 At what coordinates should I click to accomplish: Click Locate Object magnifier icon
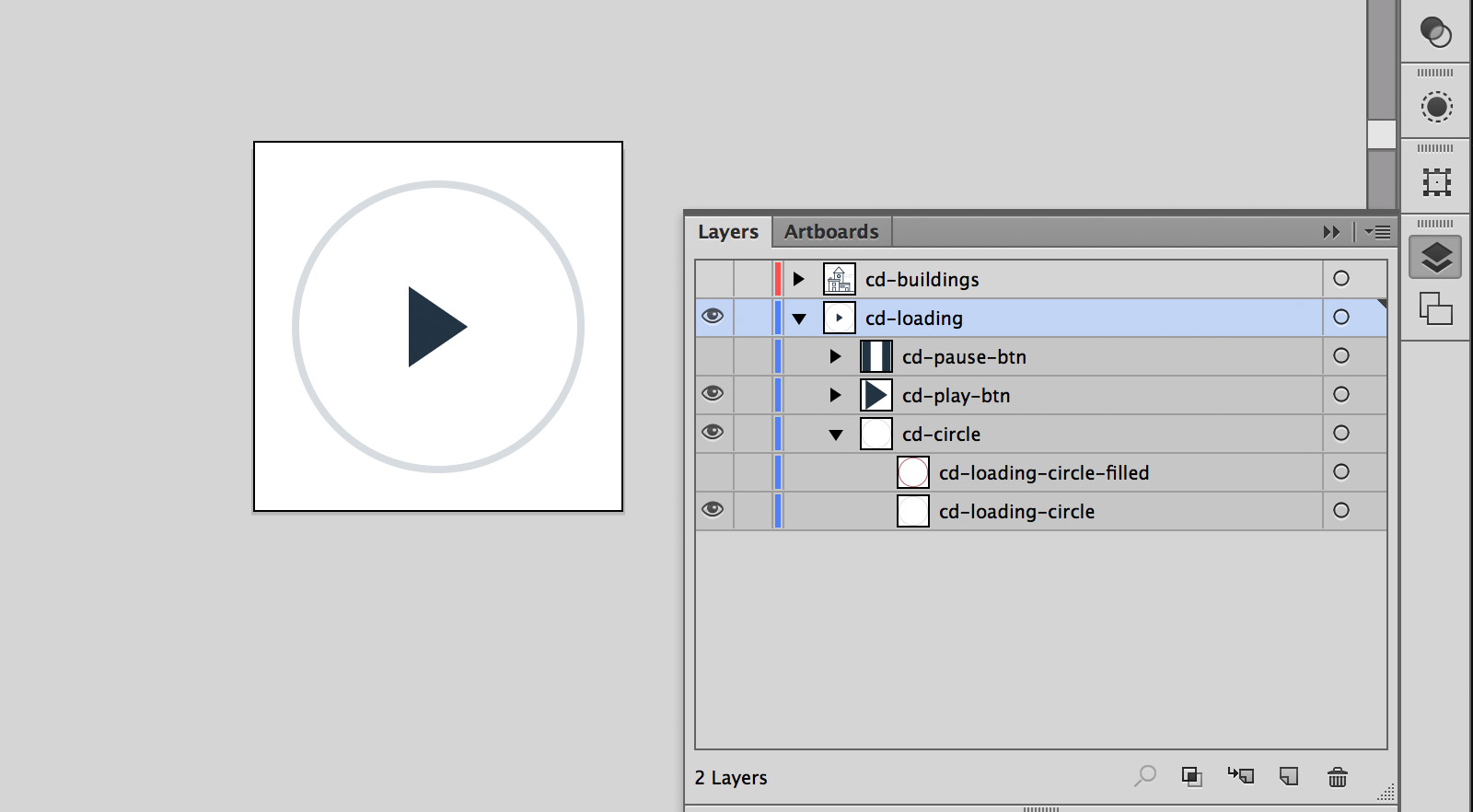click(x=1145, y=776)
